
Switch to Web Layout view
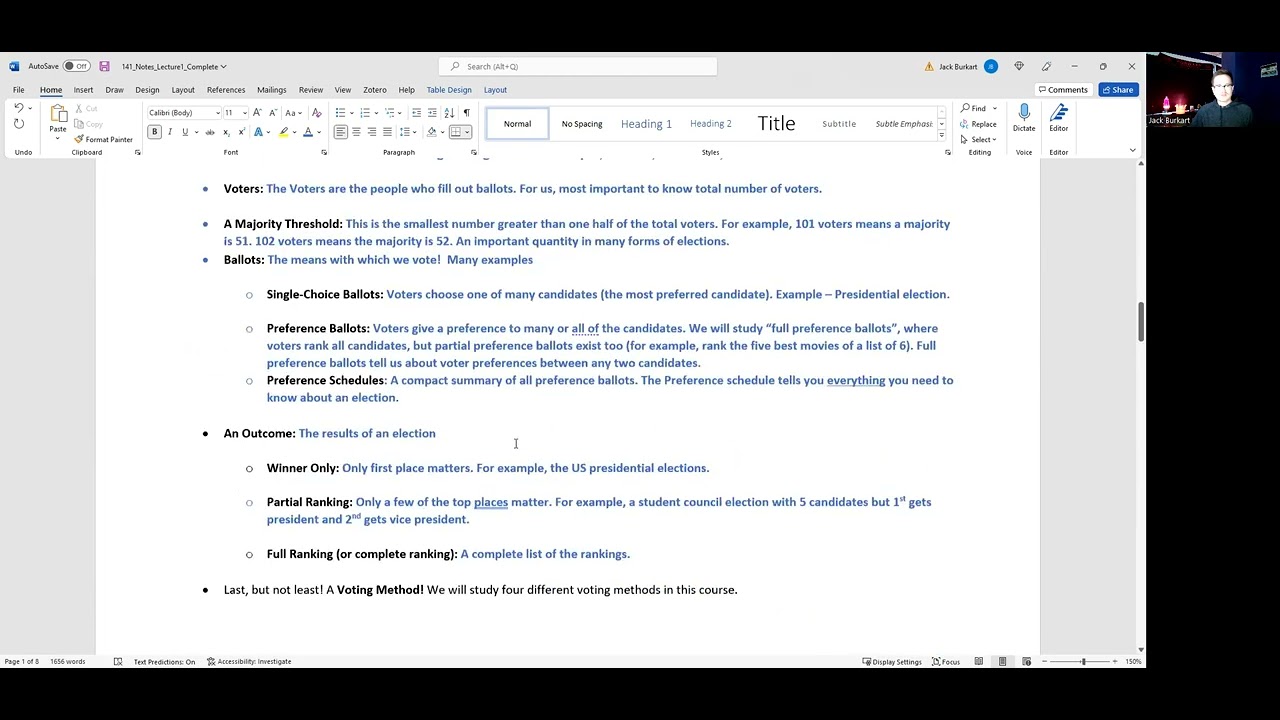coord(1025,661)
